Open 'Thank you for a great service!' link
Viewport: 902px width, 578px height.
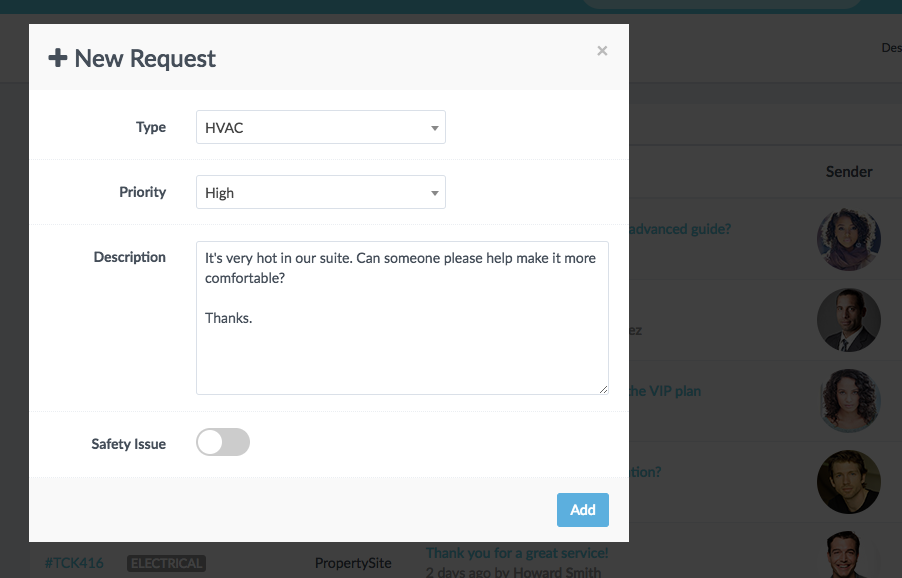pos(517,553)
